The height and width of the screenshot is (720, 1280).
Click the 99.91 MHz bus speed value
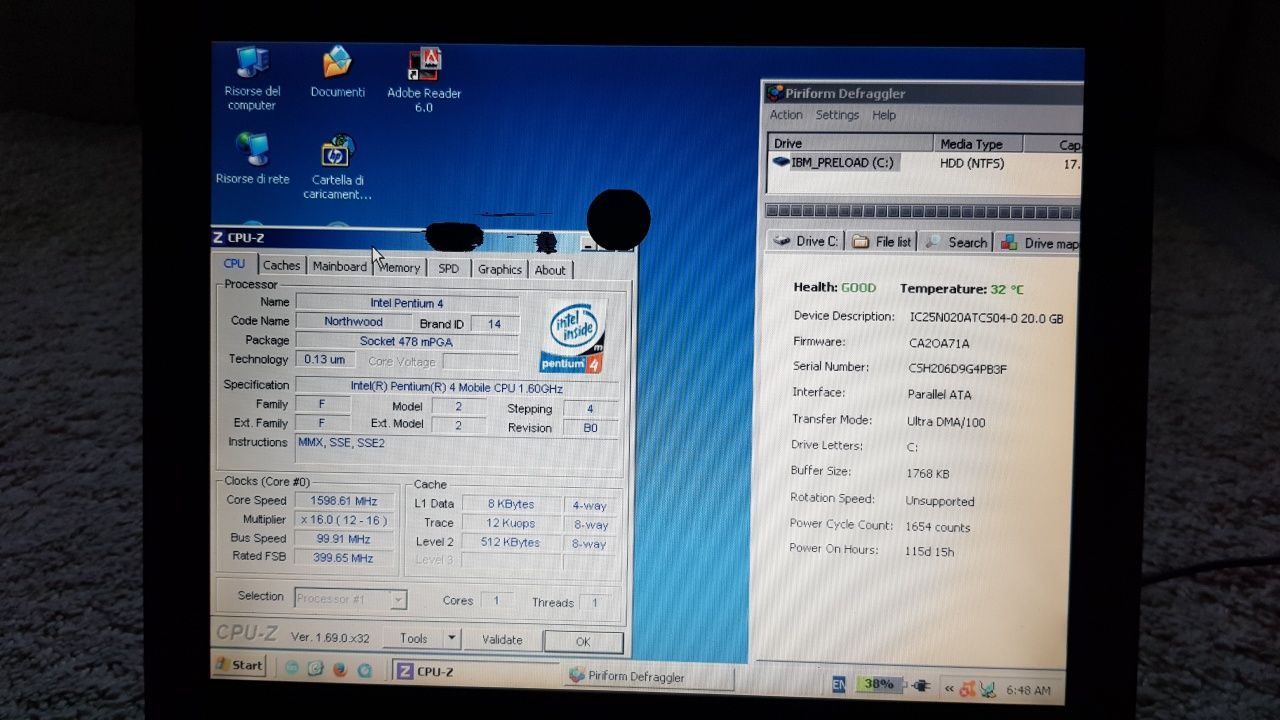coord(344,539)
